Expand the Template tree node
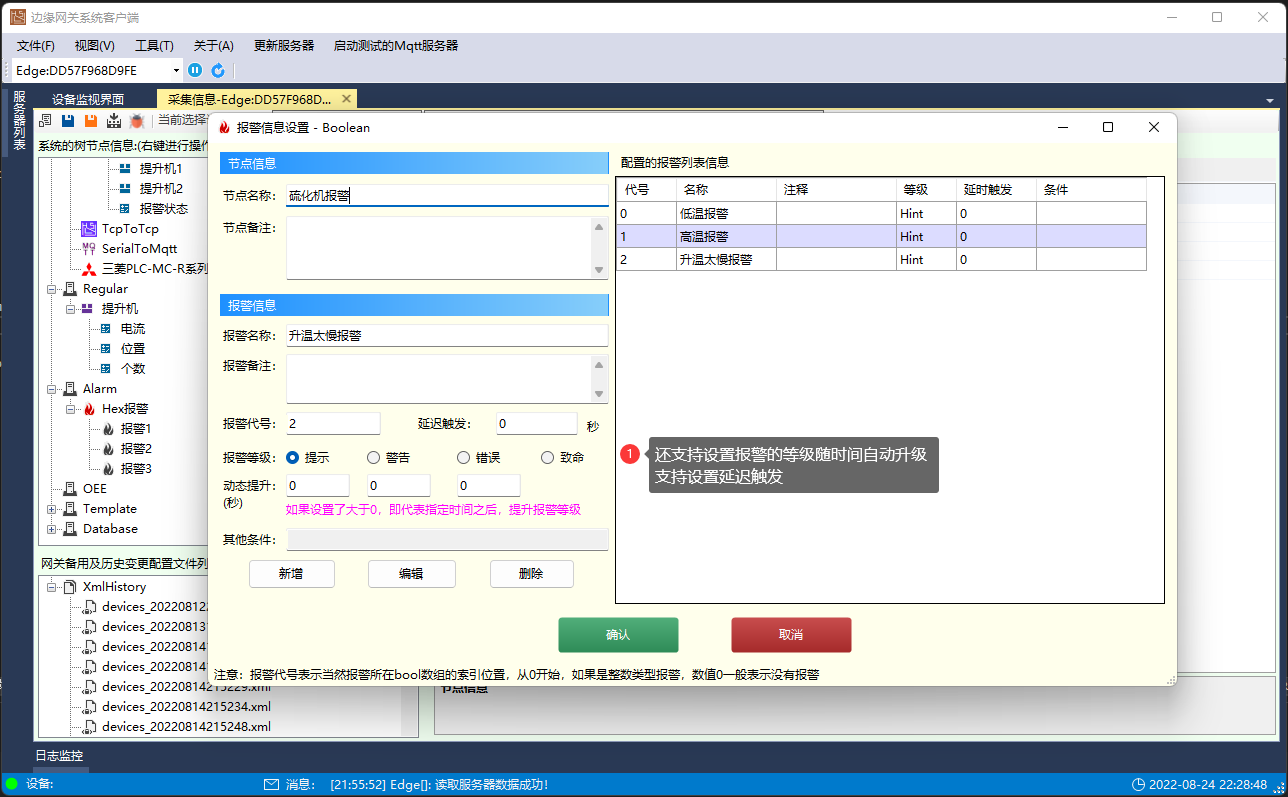This screenshot has height=797, width=1288. (x=52, y=509)
